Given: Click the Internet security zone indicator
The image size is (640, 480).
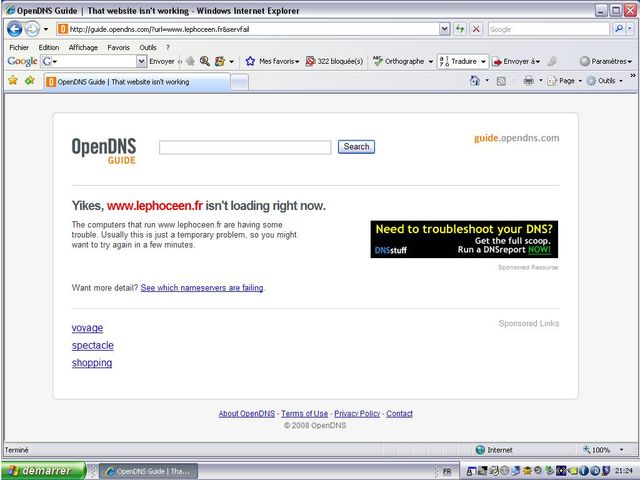Looking at the screenshot, I should coord(494,450).
